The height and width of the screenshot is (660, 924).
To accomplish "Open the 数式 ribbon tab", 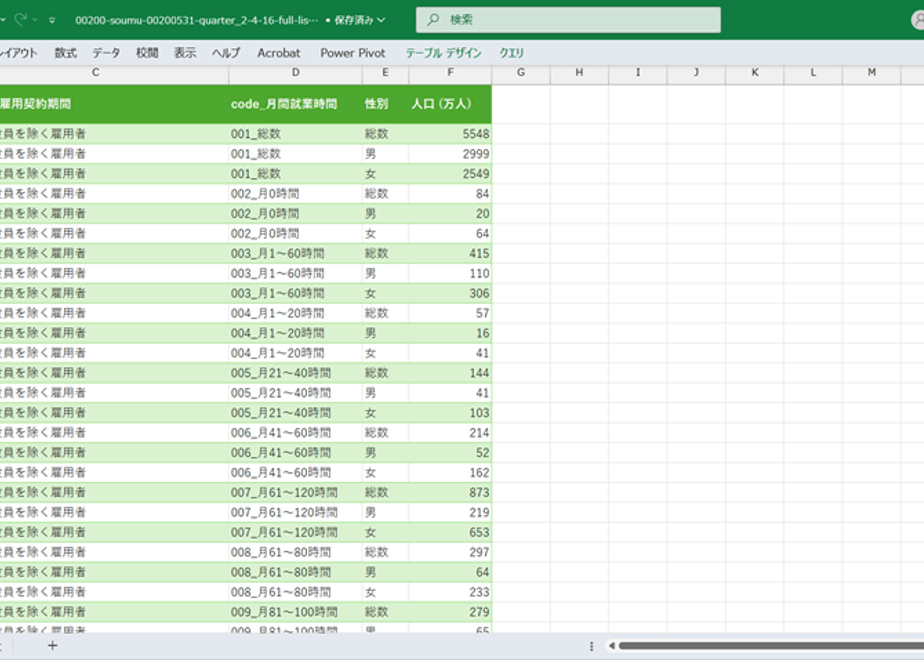I will click(65, 53).
